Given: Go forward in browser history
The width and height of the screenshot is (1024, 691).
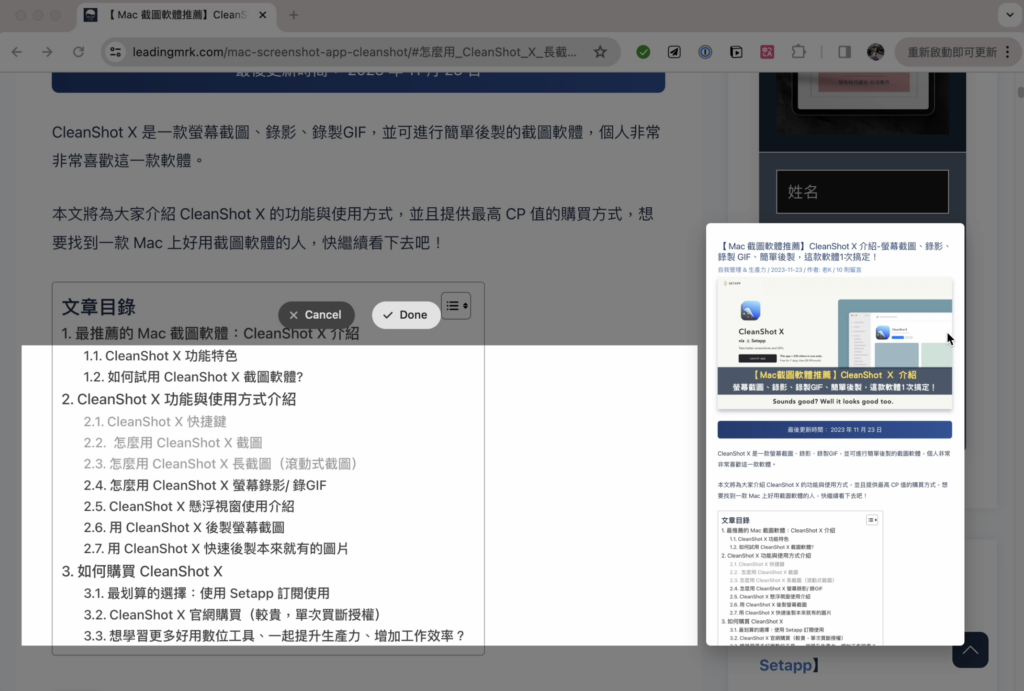Looking at the screenshot, I should tap(47, 52).
